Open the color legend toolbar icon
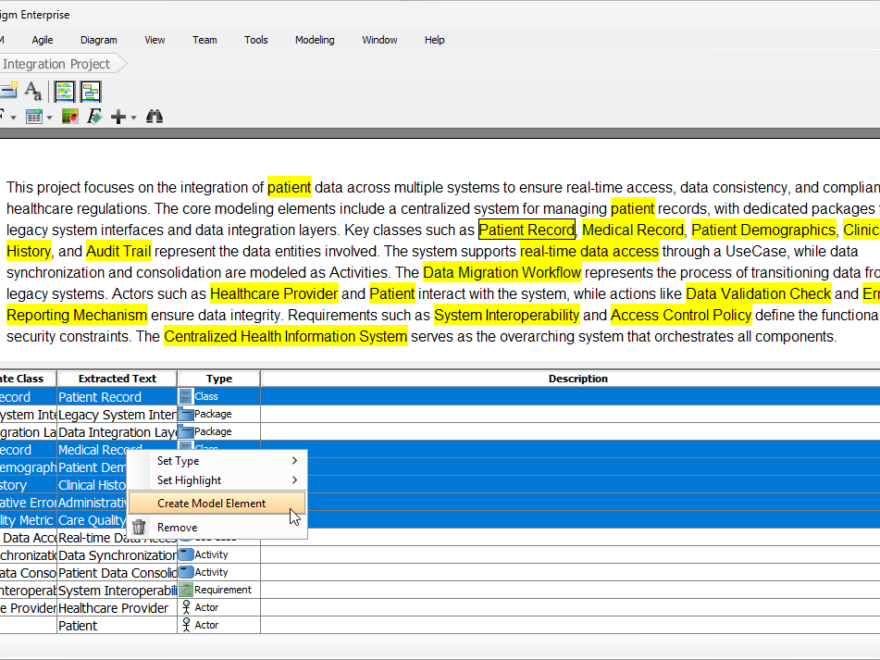The height and width of the screenshot is (660, 880). coord(70,117)
